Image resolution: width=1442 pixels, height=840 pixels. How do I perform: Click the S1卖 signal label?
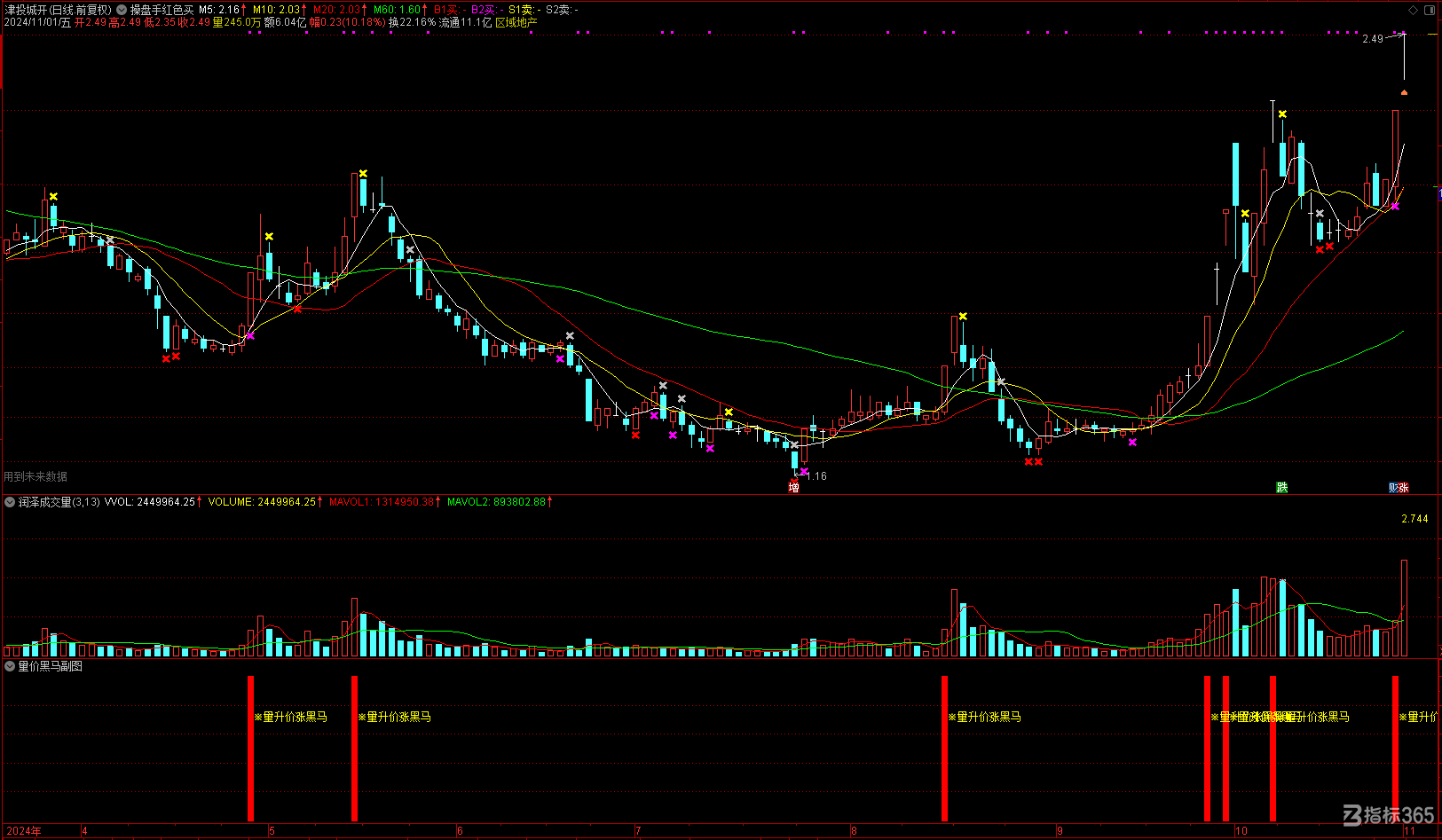[520, 10]
